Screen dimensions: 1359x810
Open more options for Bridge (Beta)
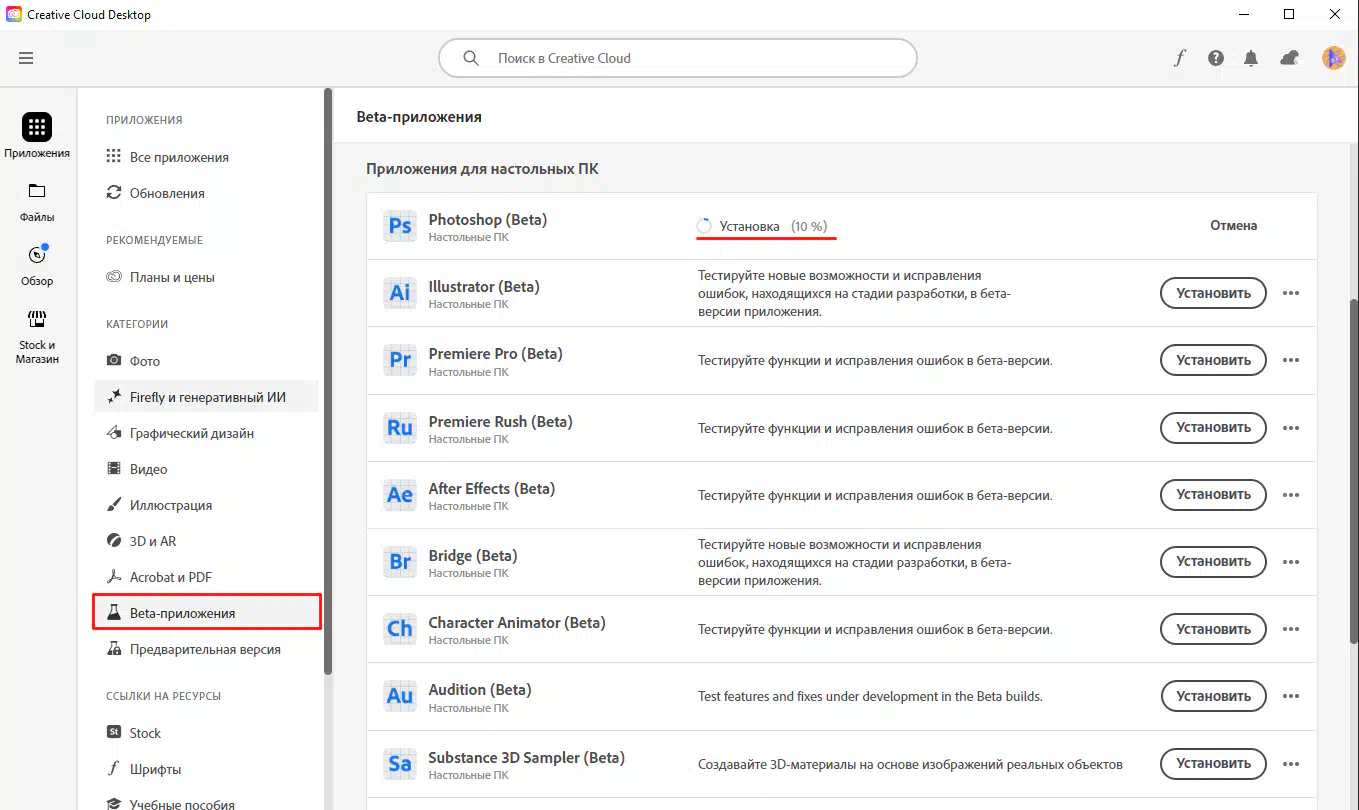1291,562
